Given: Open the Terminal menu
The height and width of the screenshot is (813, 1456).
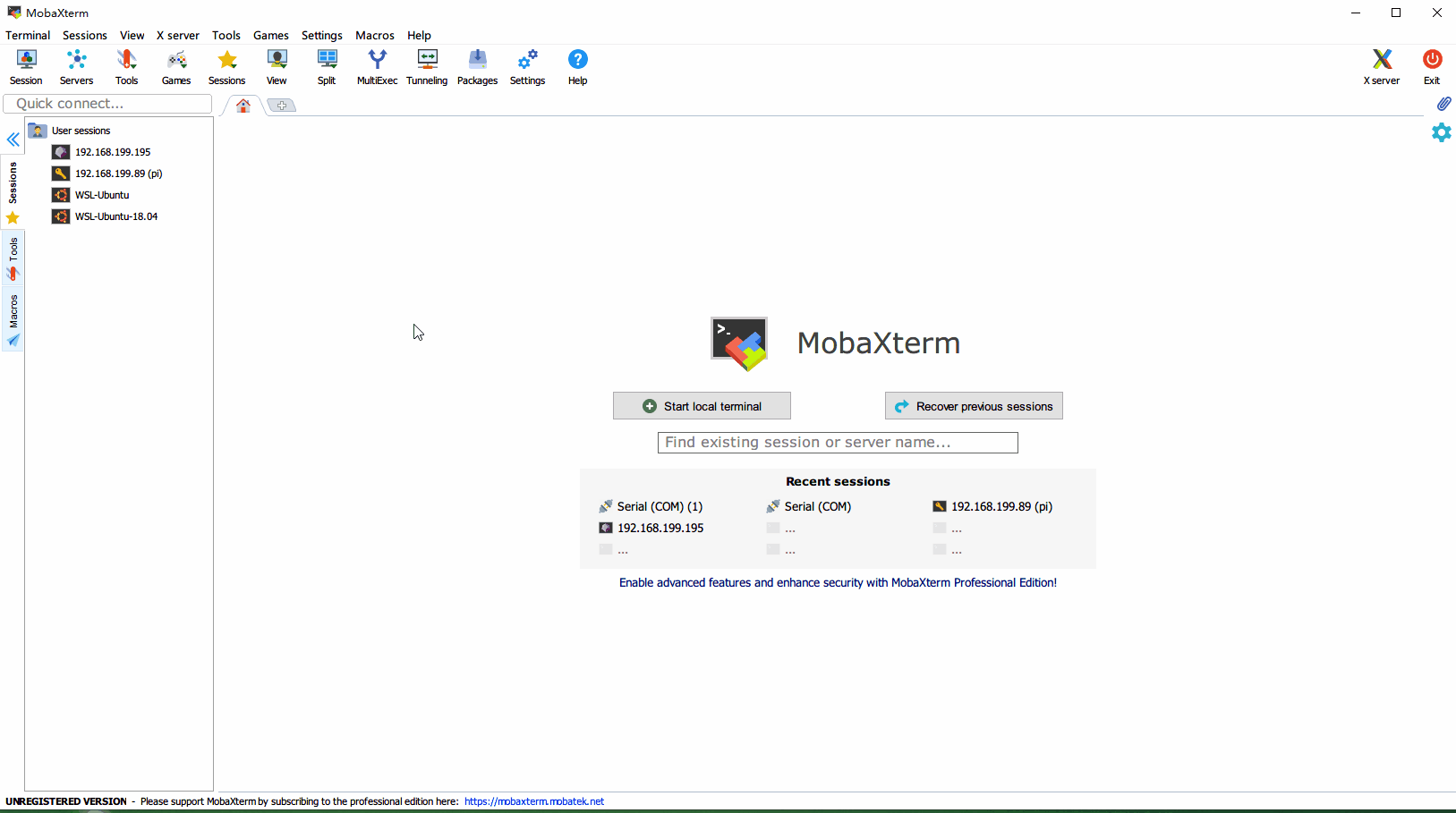Looking at the screenshot, I should (28, 36).
